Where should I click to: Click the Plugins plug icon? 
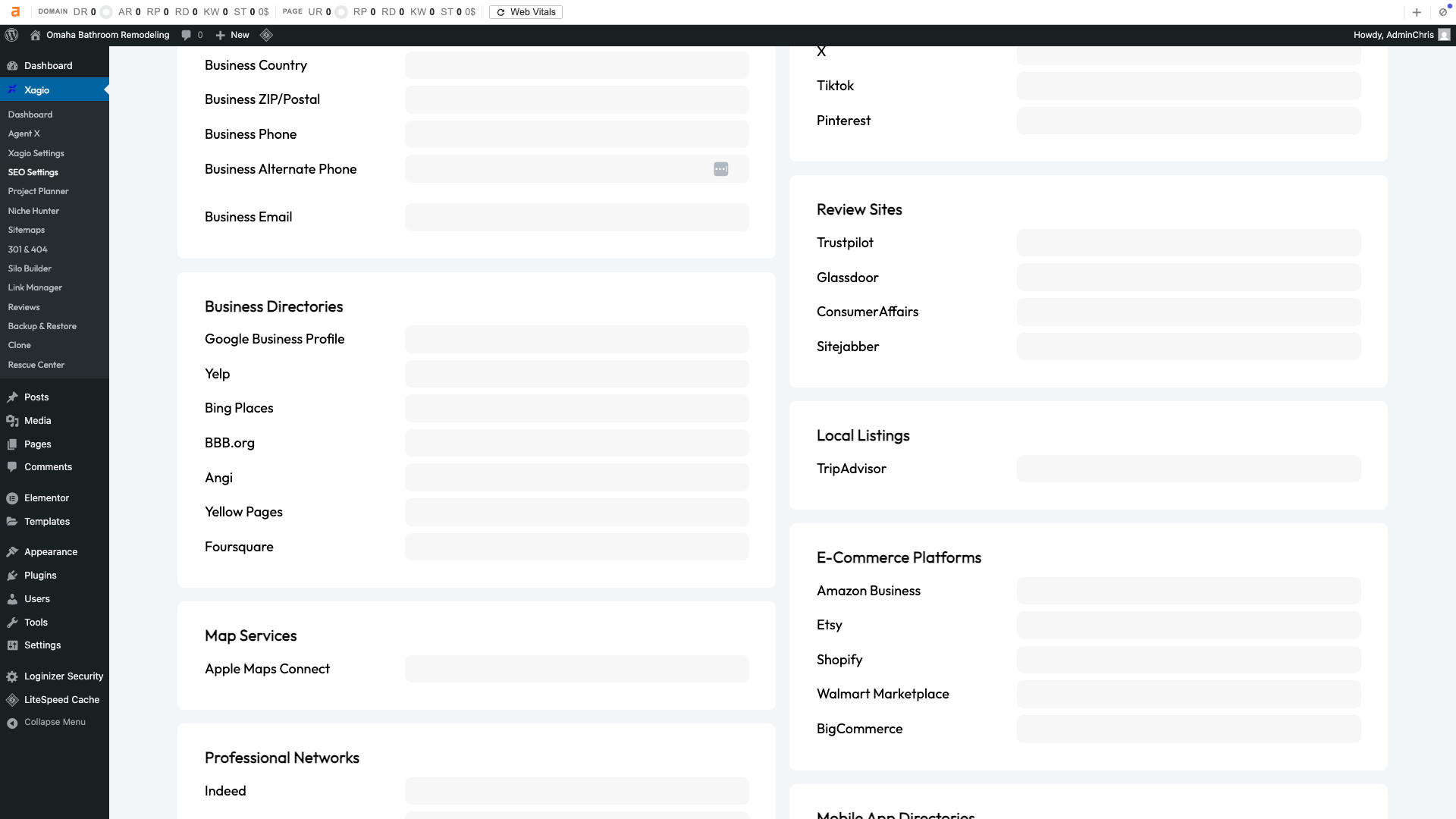click(x=12, y=576)
